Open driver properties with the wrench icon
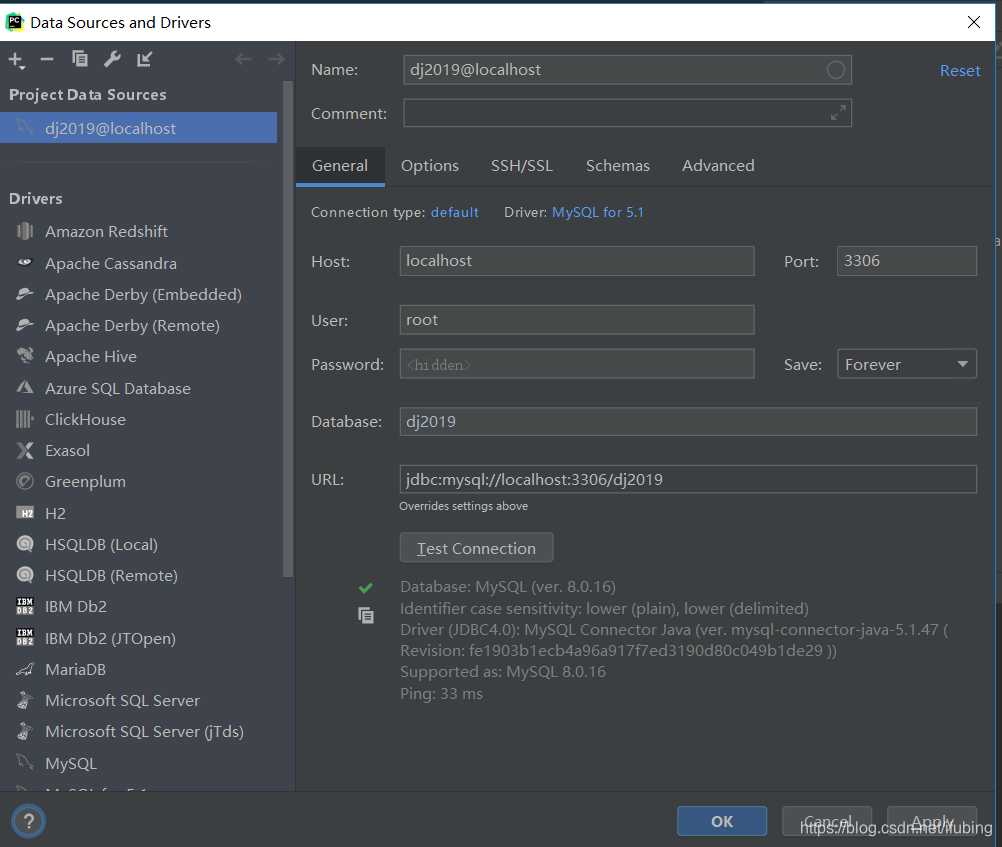Image resolution: width=1002 pixels, height=847 pixels. point(112,59)
